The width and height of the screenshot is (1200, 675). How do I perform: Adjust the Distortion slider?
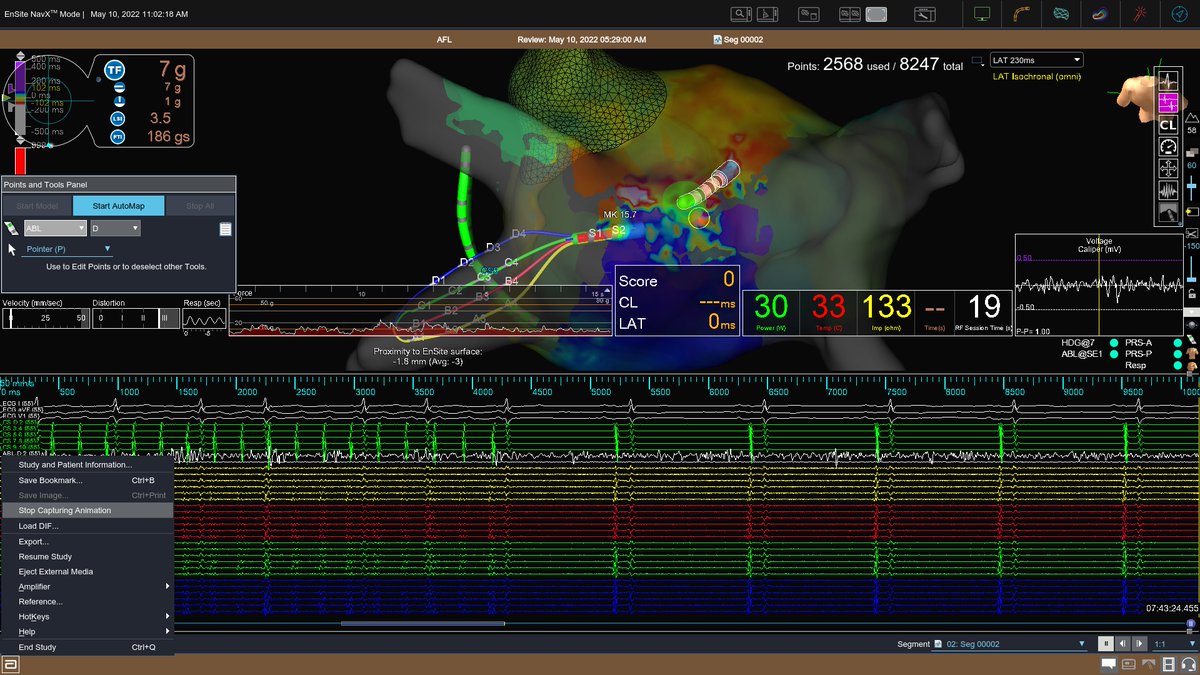[136, 317]
